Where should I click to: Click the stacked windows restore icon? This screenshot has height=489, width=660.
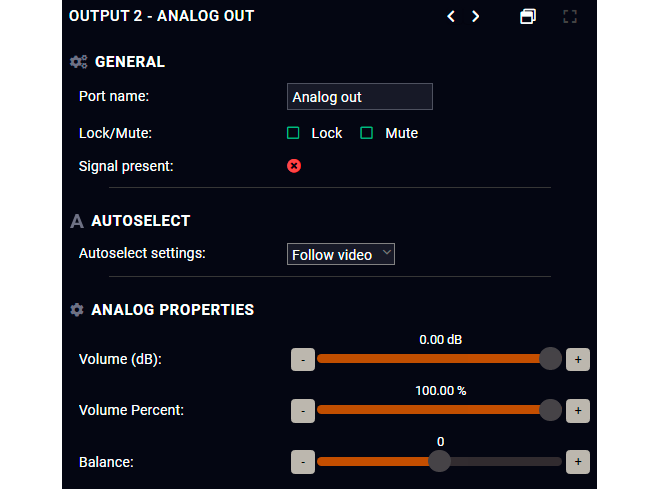528,16
